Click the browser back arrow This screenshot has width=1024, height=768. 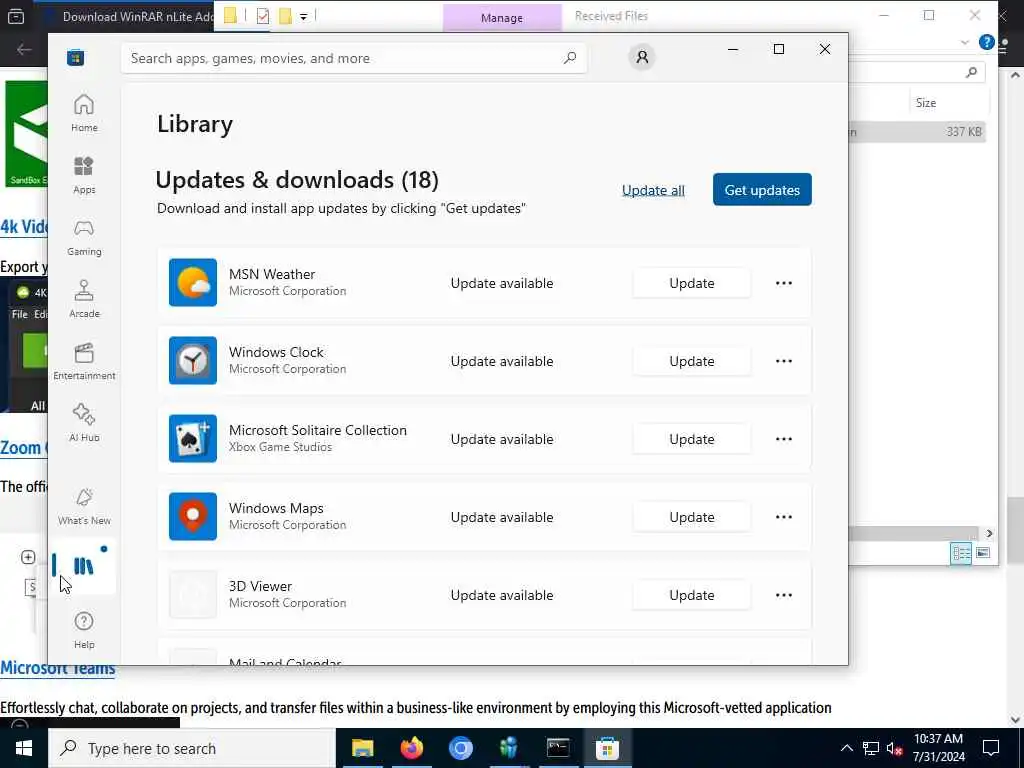pos(24,50)
